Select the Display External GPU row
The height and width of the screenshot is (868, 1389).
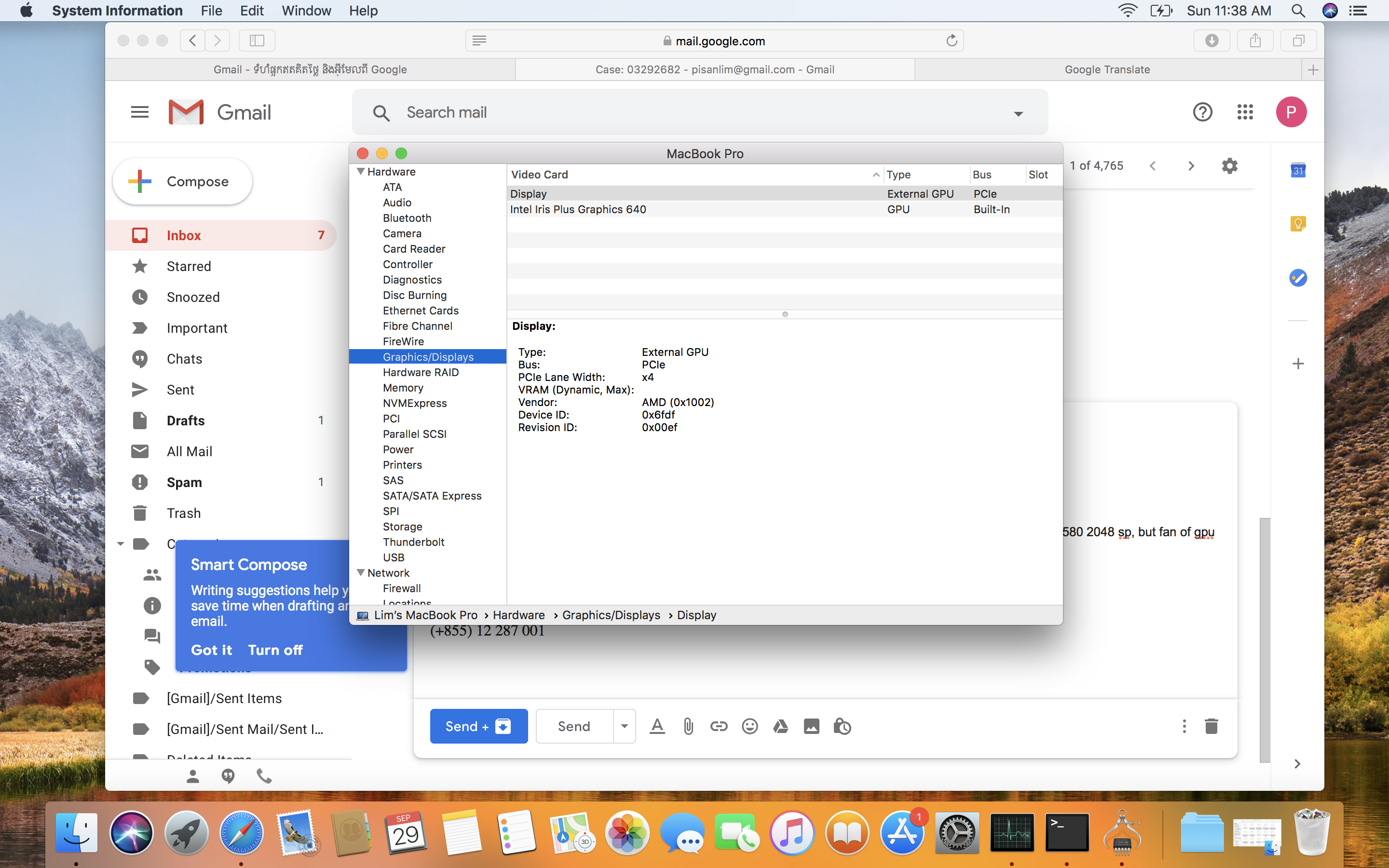(784, 194)
